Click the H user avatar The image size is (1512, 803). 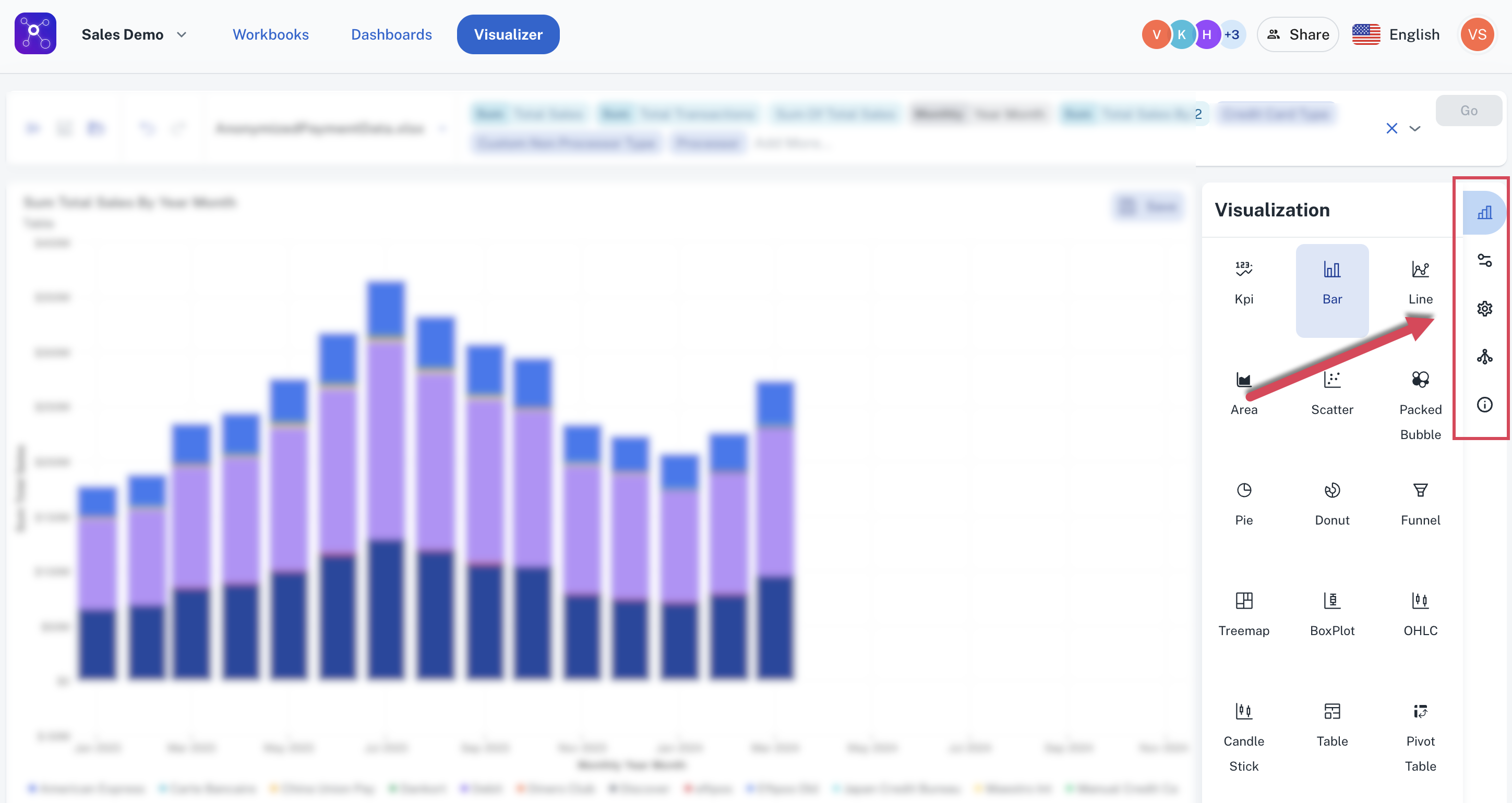[1207, 34]
